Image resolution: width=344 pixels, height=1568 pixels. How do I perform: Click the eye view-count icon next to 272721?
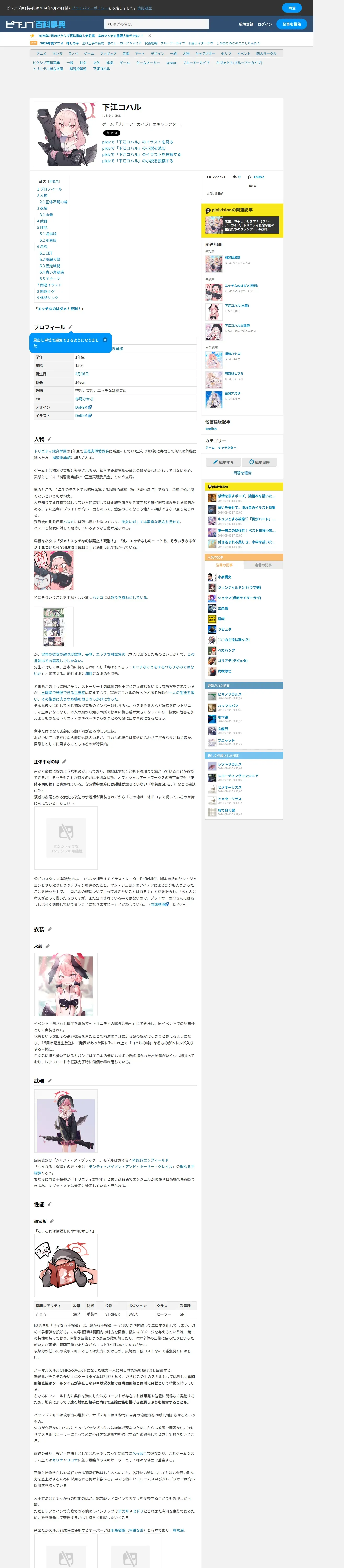(209, 177)
